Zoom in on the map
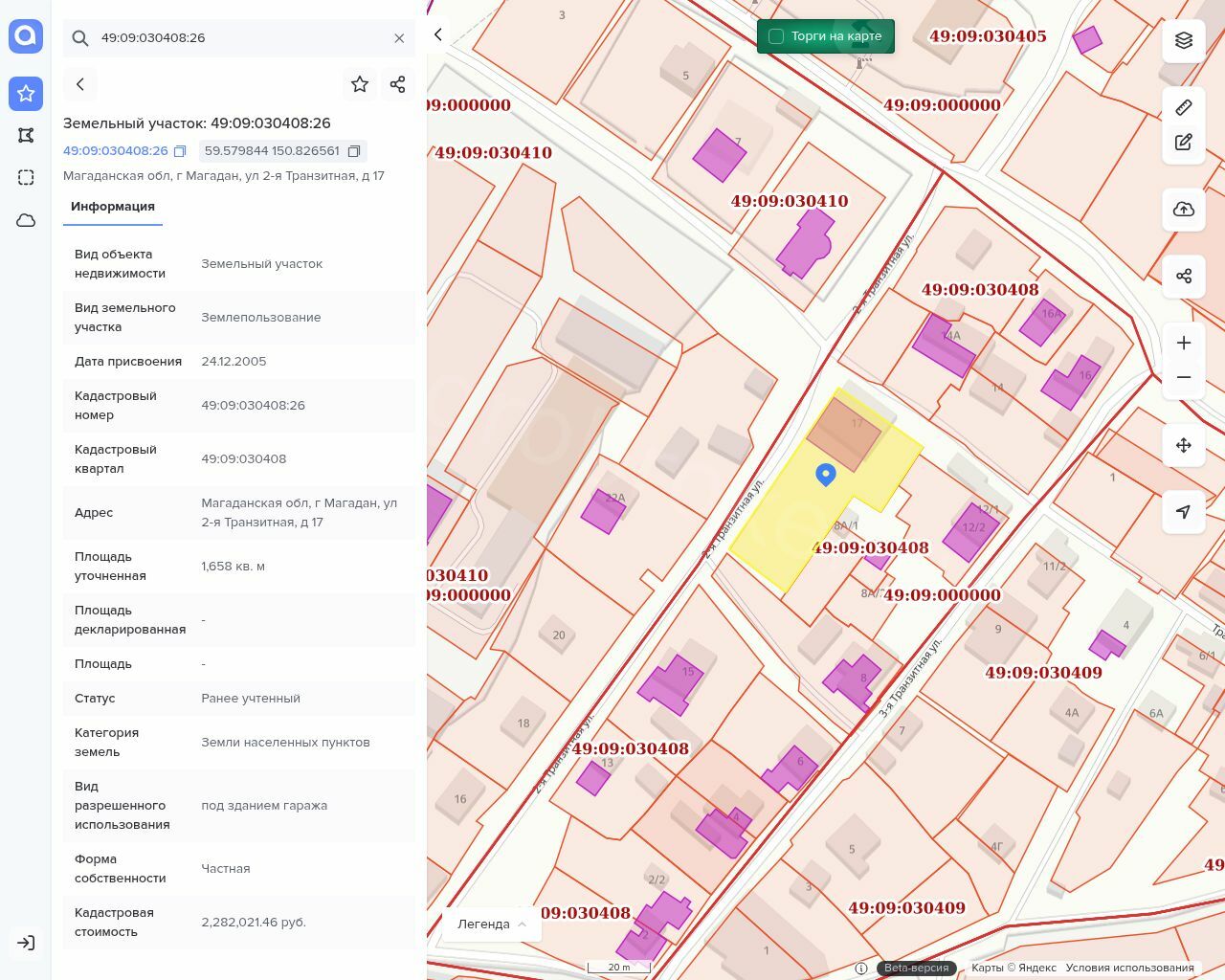Screen dimensions: 1225x980 (x=1184, y=343)
